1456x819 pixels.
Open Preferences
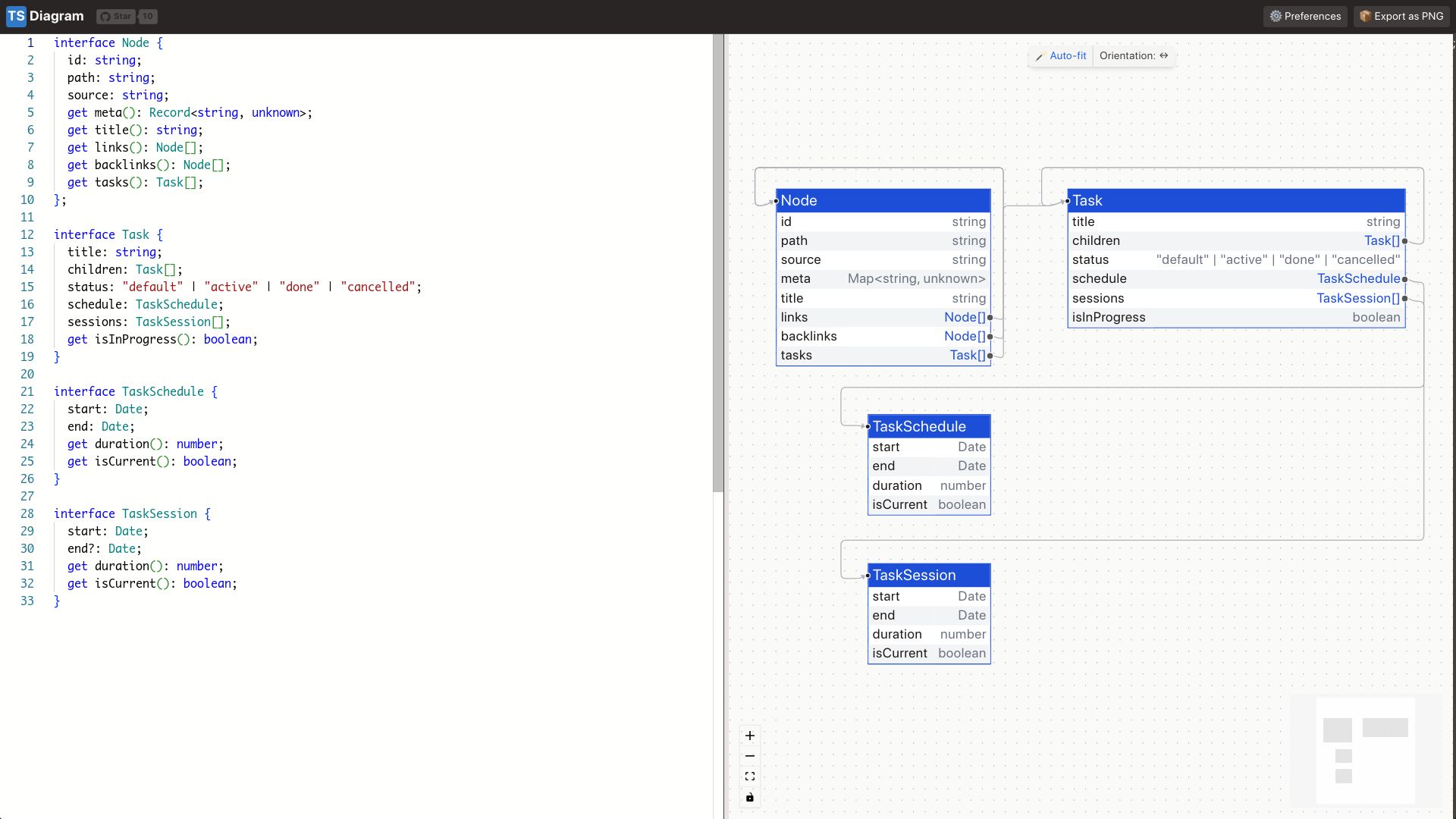(1305, 16)
